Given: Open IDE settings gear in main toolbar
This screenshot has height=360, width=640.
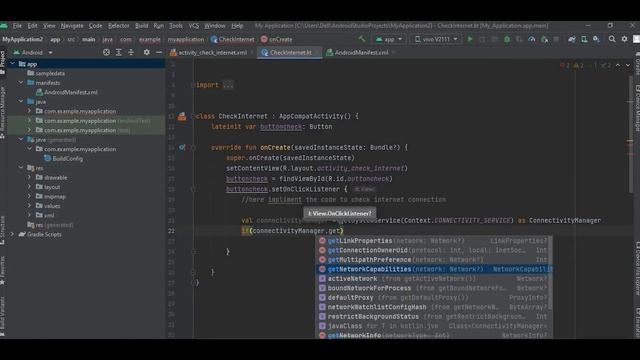Looking at the screenshot, I should (x=624, y=39).
